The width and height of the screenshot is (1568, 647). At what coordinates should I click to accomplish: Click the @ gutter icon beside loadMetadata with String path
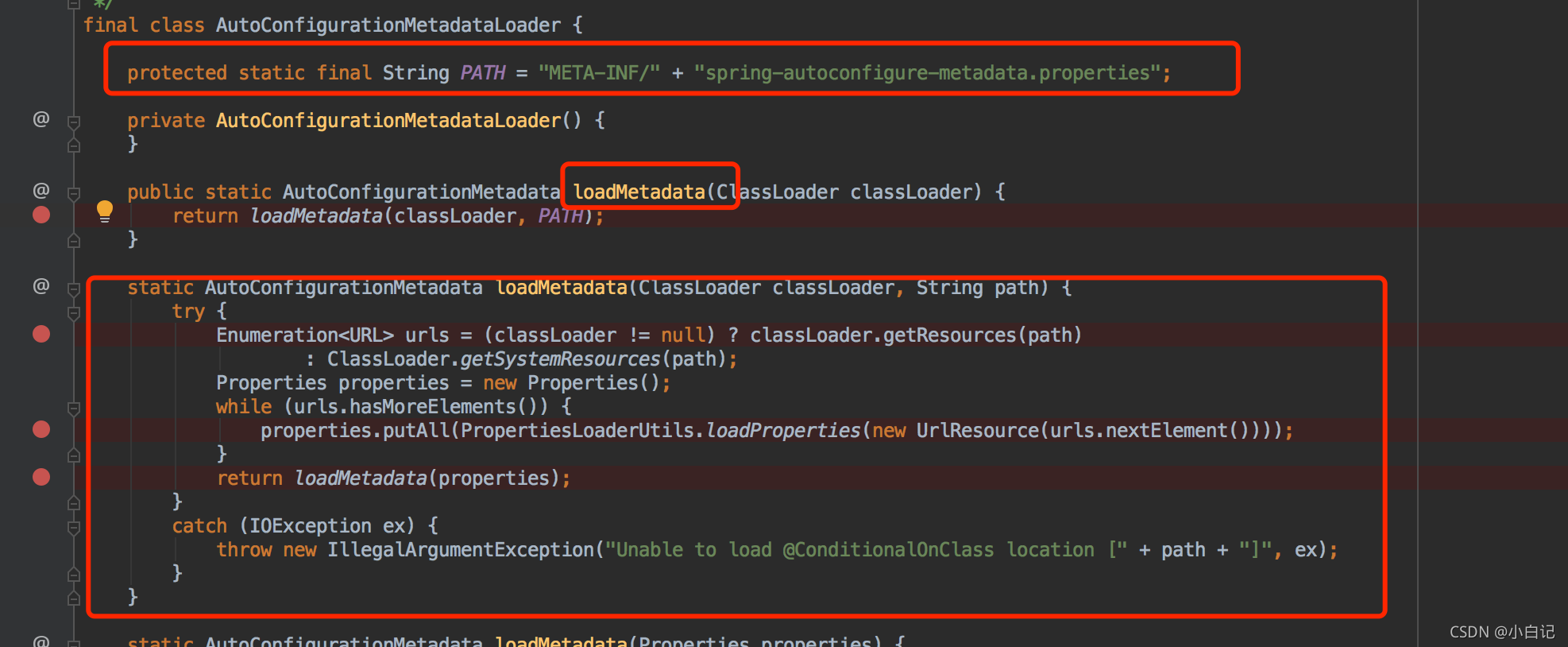[x=41, y=286]
